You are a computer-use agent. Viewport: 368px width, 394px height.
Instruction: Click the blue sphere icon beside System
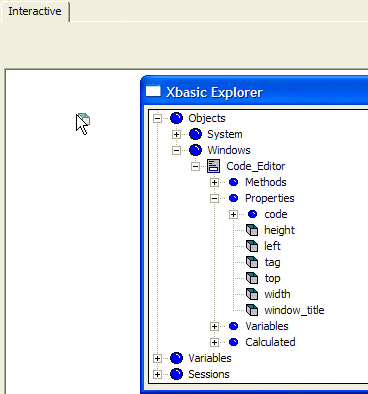[x=195, y=134]
